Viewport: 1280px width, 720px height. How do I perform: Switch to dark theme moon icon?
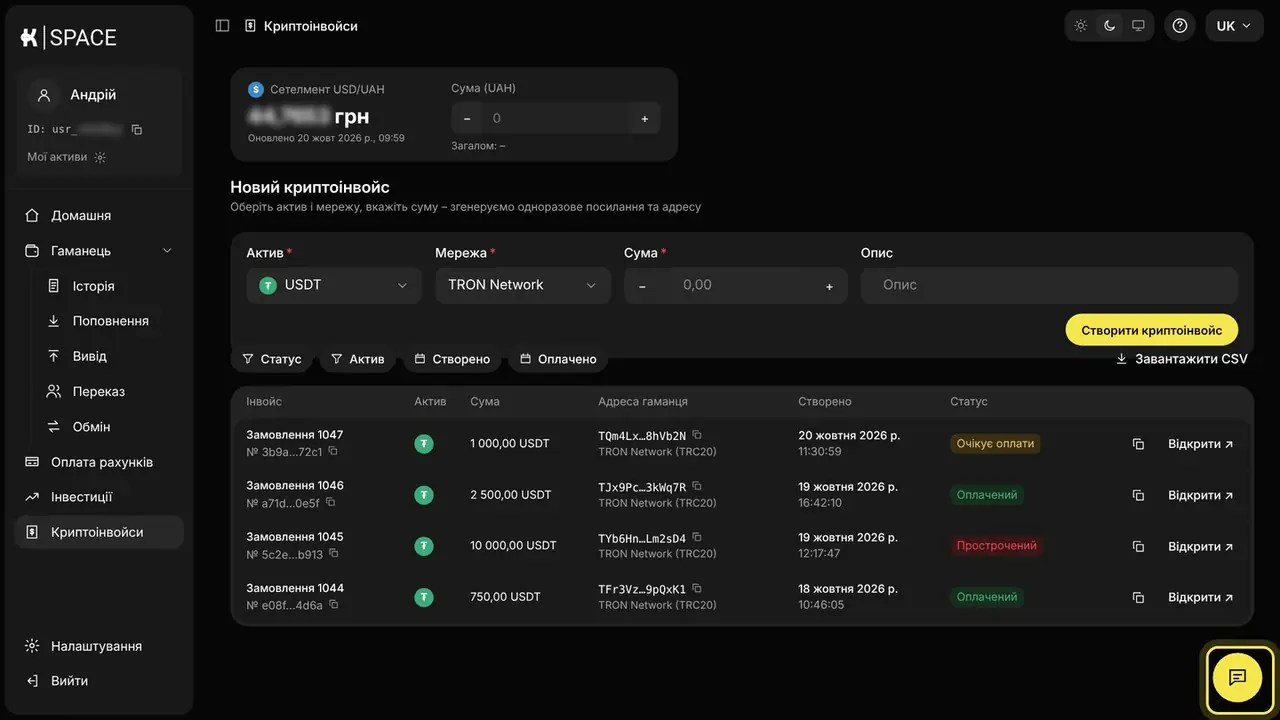coord(1109,26)
